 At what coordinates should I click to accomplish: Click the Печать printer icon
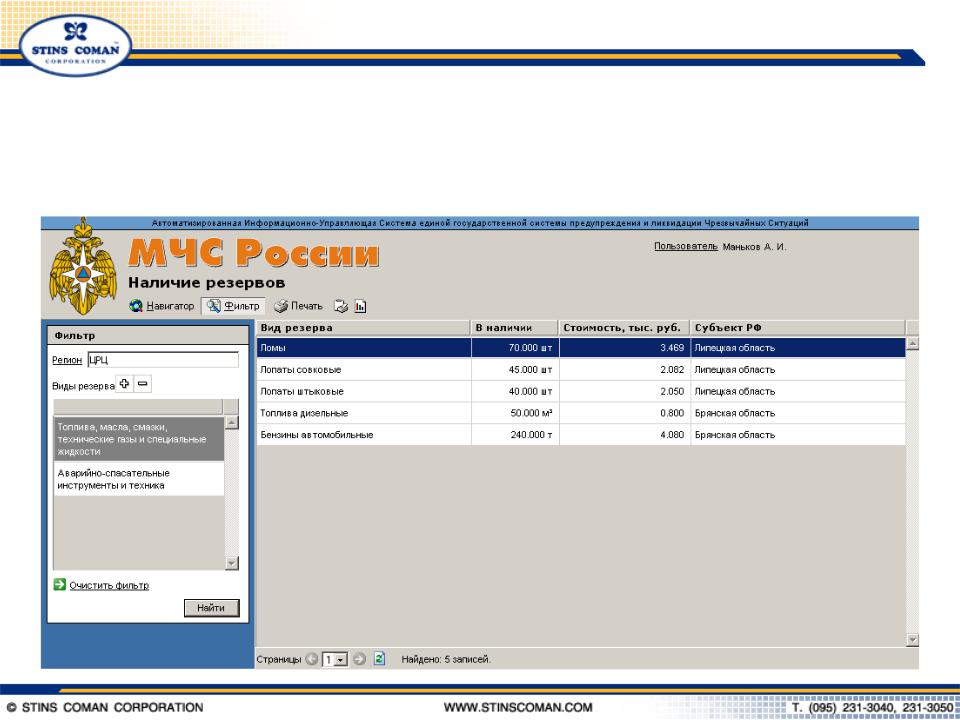click(281, 306)
